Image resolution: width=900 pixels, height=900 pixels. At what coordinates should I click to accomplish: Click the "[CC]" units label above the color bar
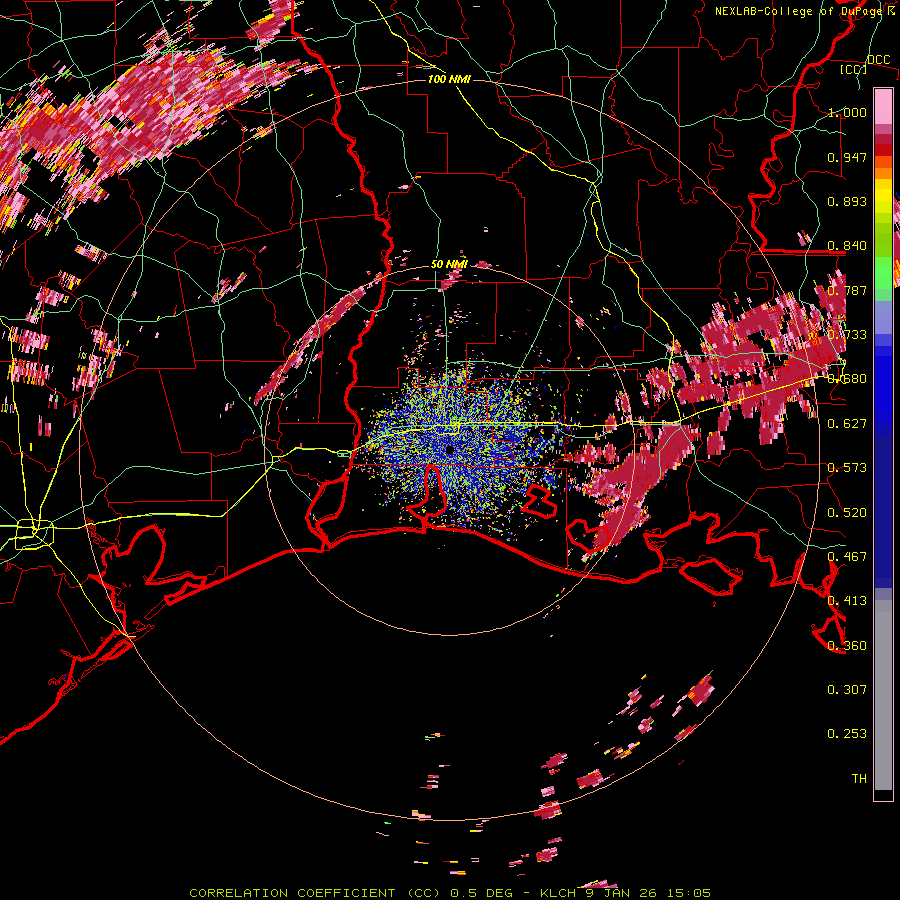[854, 69]
